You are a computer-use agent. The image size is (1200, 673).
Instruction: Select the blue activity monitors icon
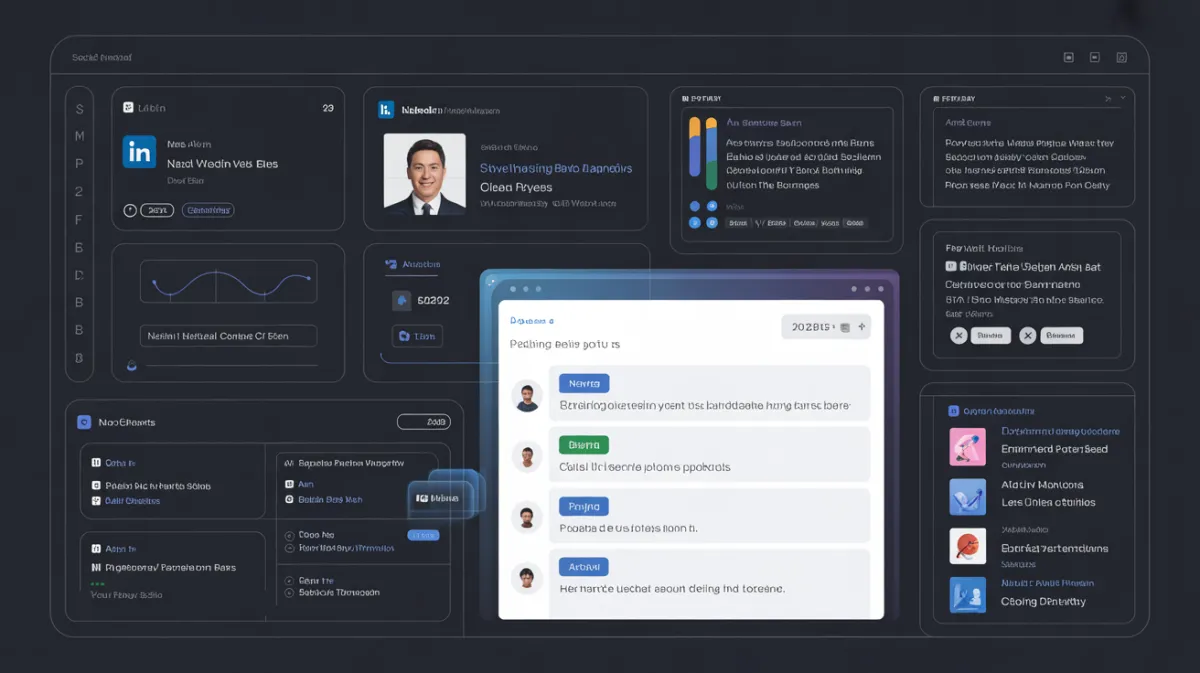[967, 496]
